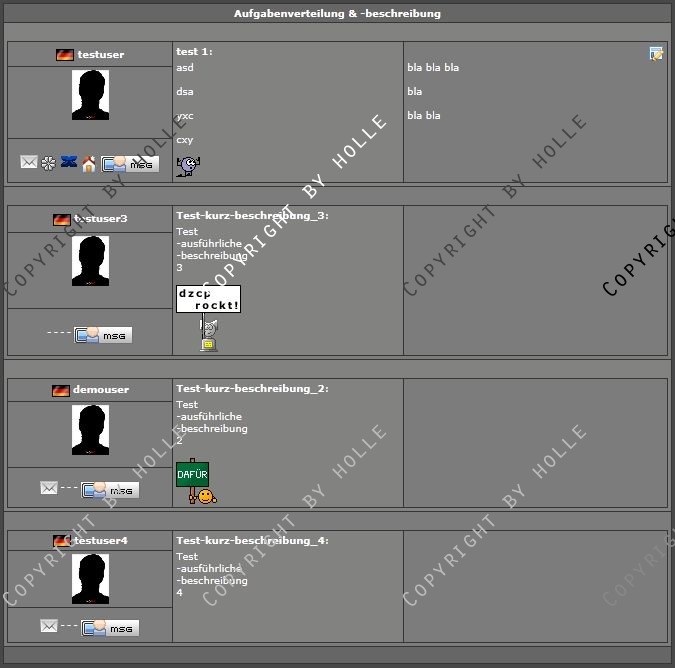This screenshot has width=675, height=668.
Task: Click testuser's avatar silhouette image
Action: 90,96
